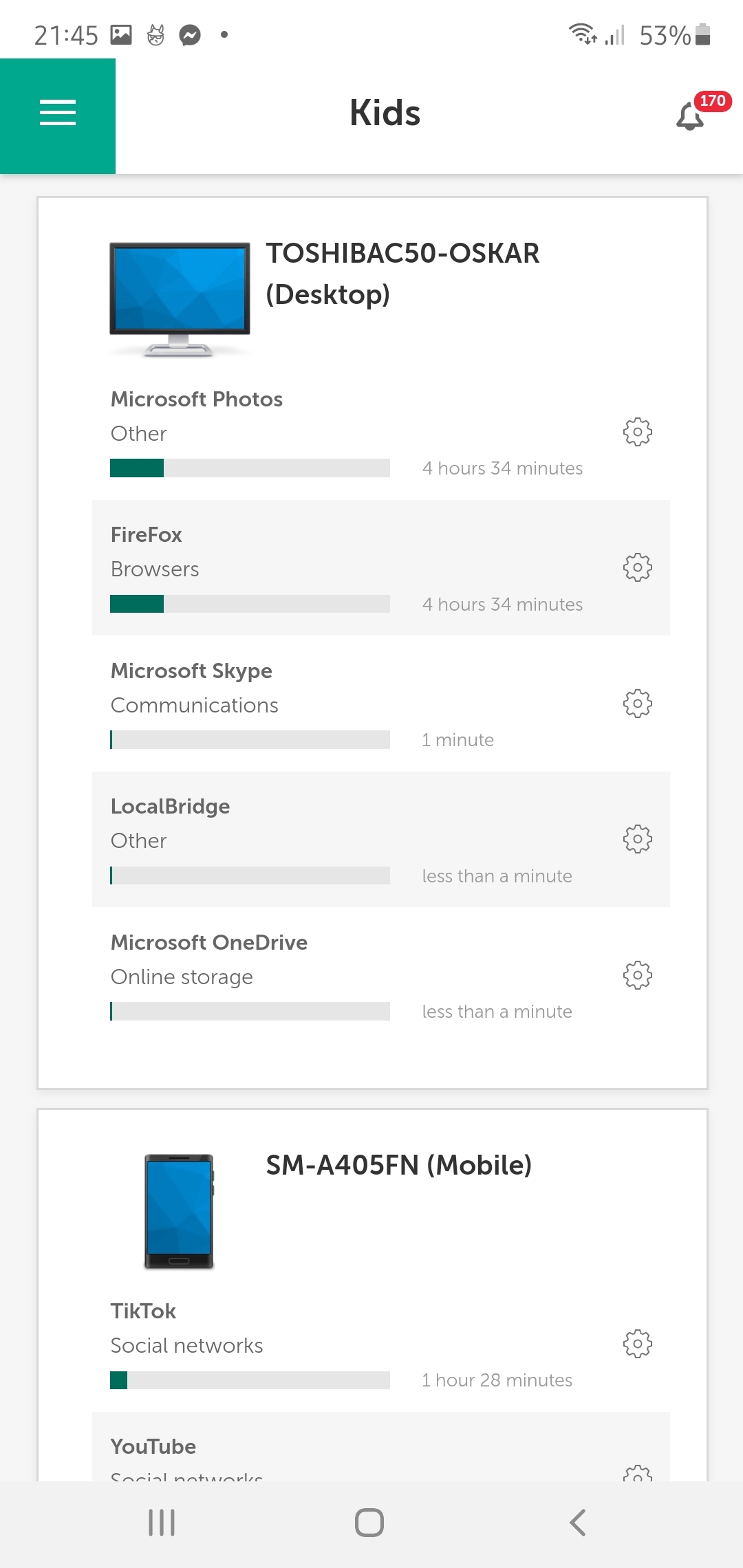Viewport: 743px width, 1568px height.
Task: Tap the FireFox usage progress bar
Action: pos(250,604)
